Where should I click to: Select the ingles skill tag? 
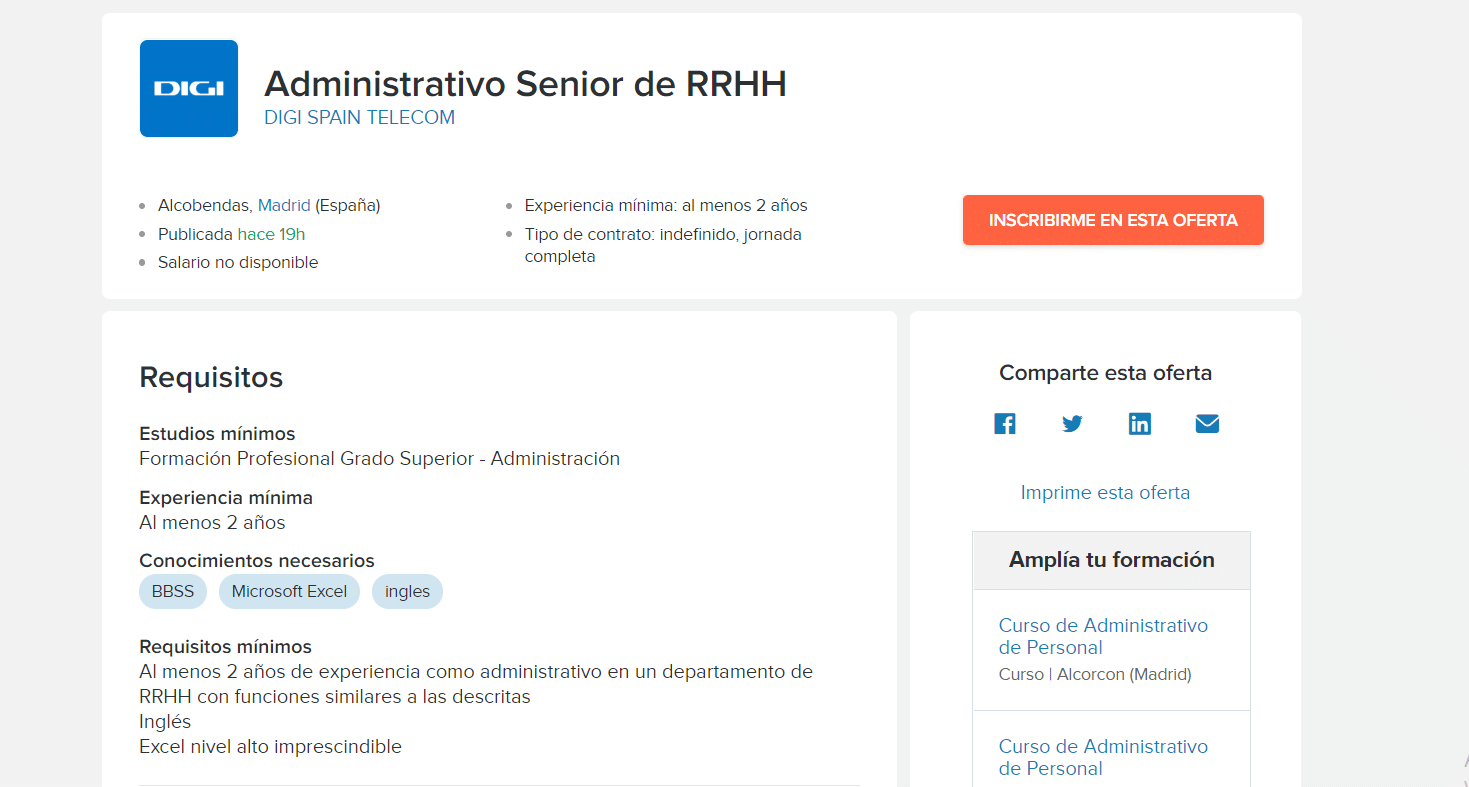point(407,591)
